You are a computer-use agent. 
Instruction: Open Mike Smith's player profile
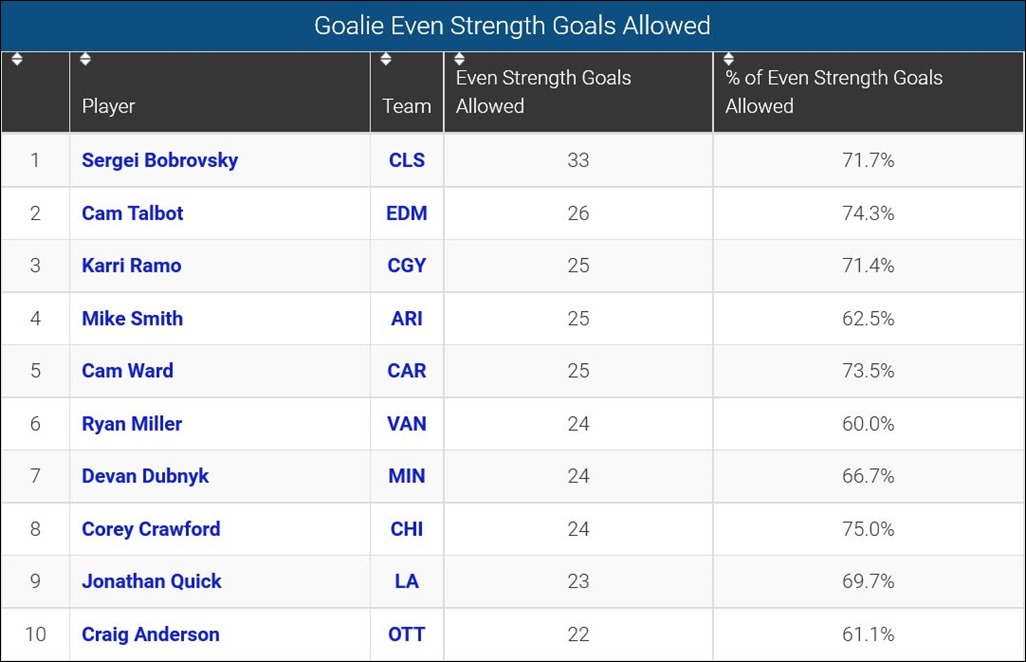132,318
